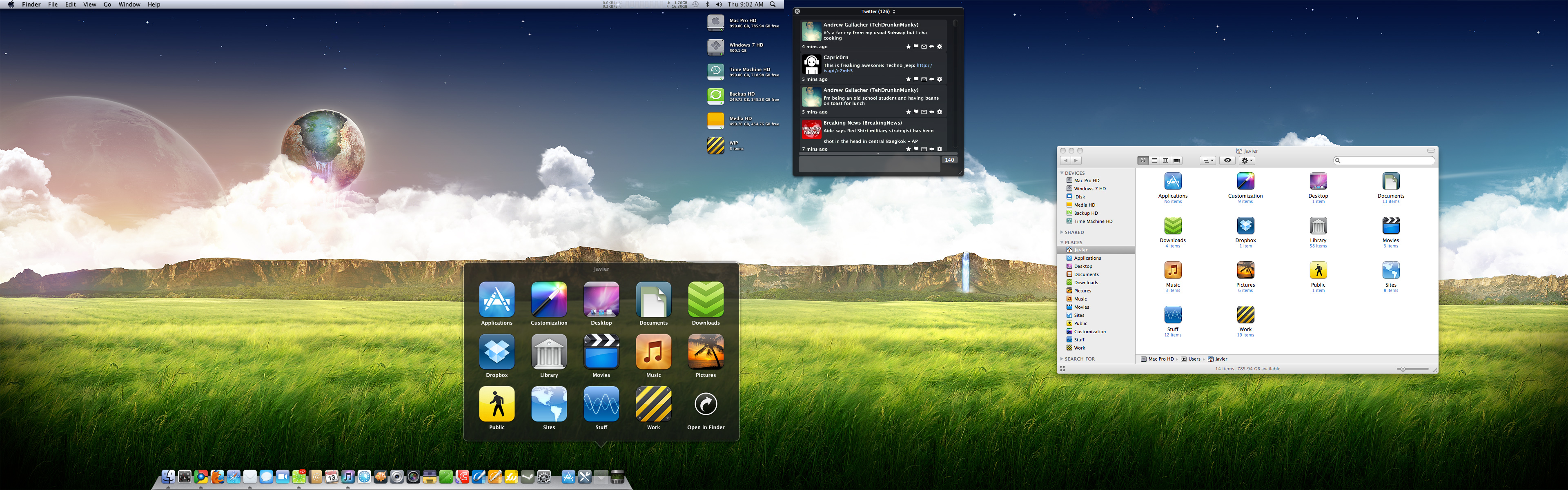Switch Finder to list view
Image resolution: width=1568 pixels, height=490 pixels.
tap(1154, 161)
